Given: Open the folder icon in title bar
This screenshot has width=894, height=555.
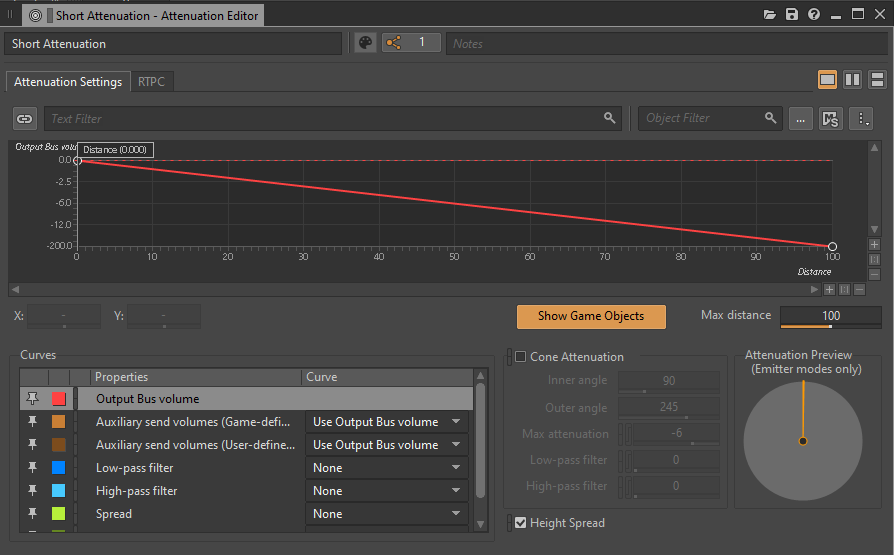Looking at the screenshot, I should [770, 15].
